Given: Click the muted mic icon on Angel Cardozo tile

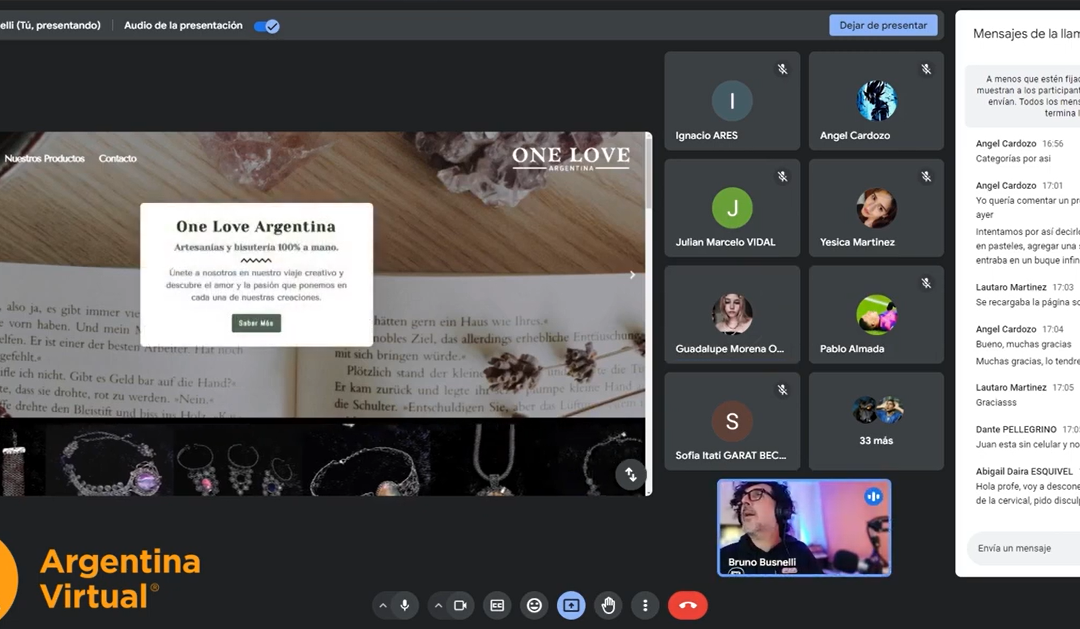Looking at the screenshot, I should pos(926,69).
